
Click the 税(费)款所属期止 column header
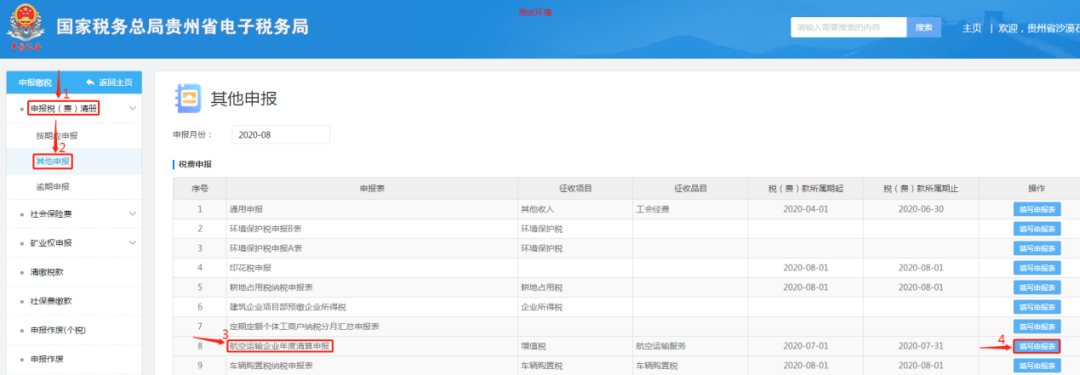(x=920, y=188)
